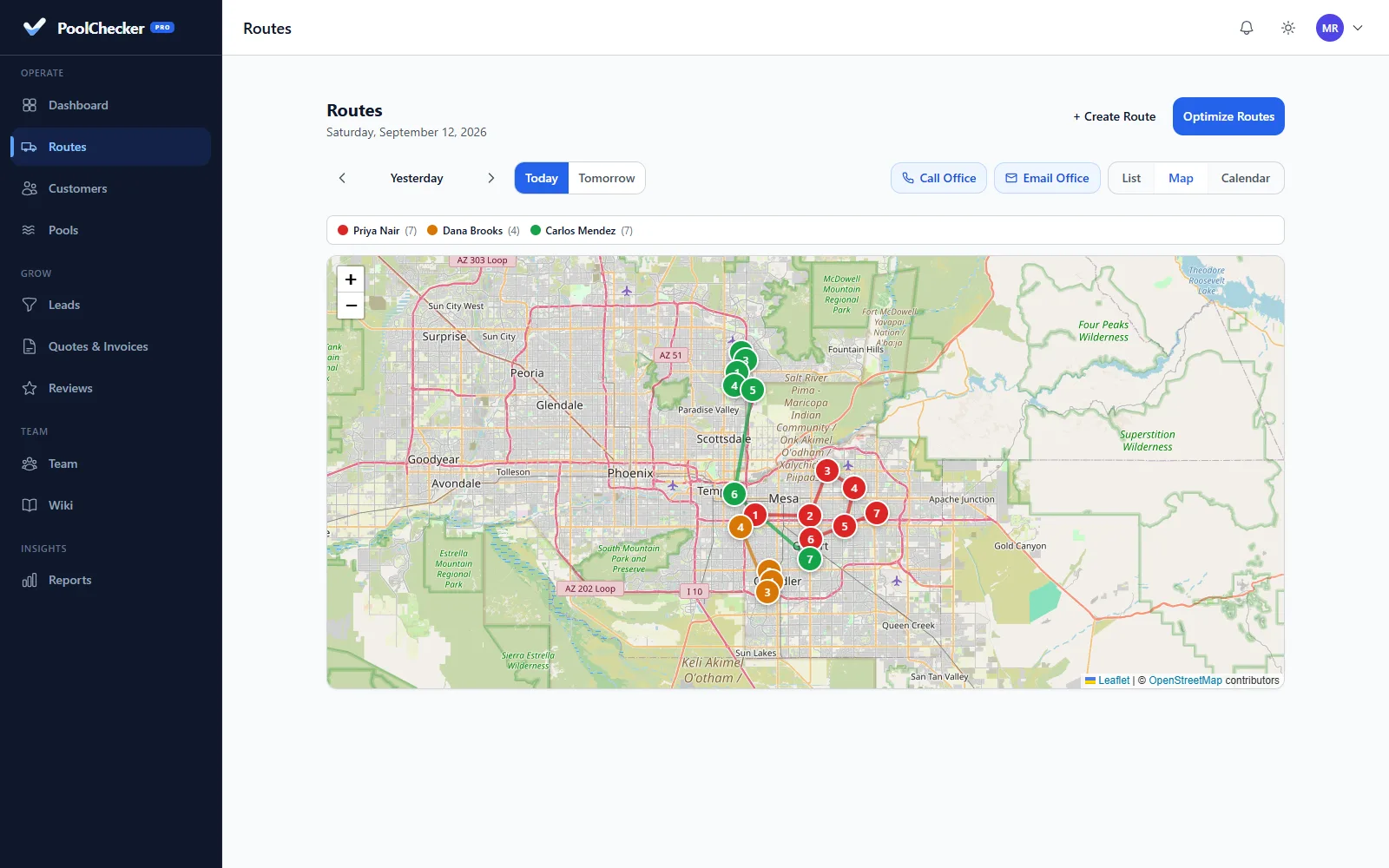
Task: Go to next day with right chevron
Action: [491, 178]
